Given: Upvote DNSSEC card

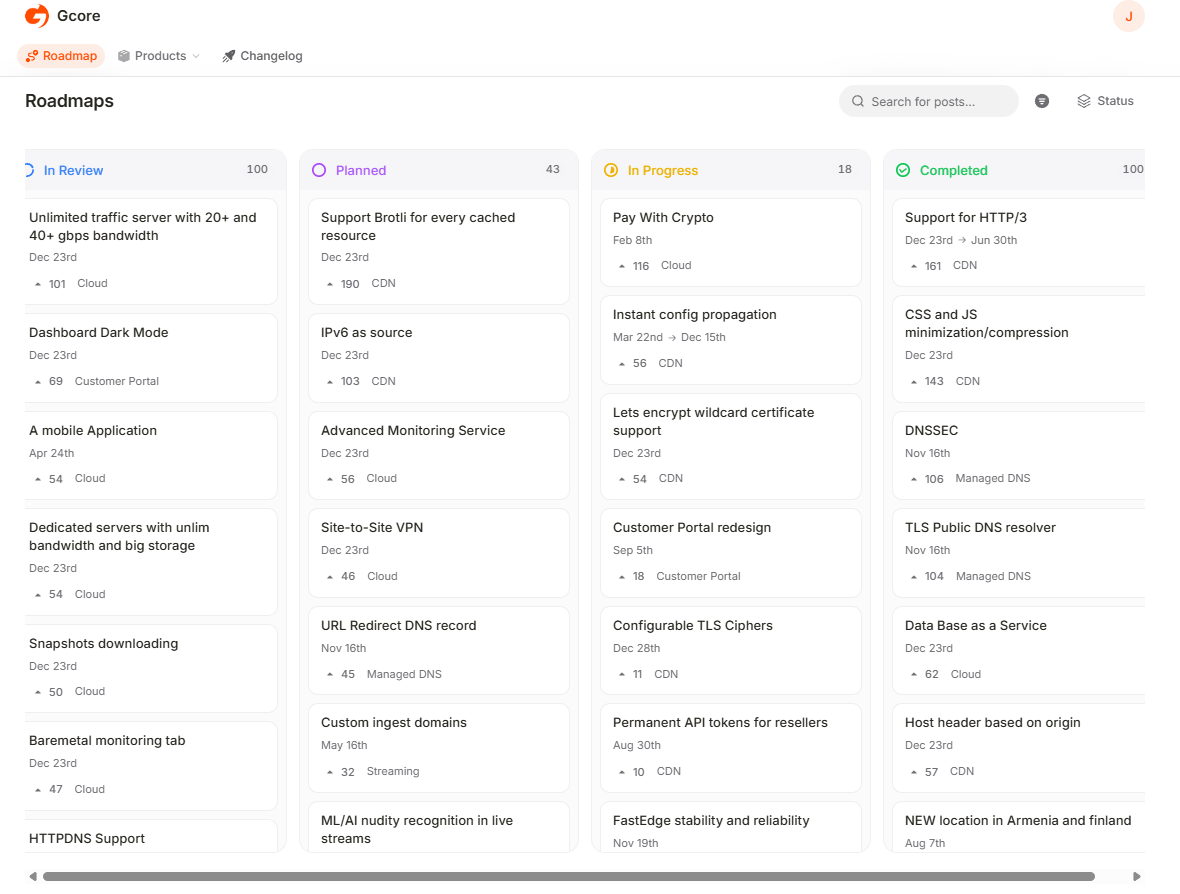Looking at the screenshot, I should (926, 479).
